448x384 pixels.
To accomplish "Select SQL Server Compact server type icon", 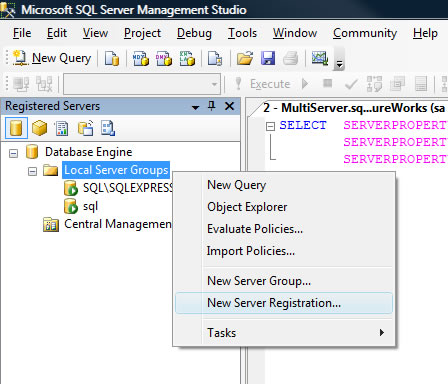I will pos(85,128).
